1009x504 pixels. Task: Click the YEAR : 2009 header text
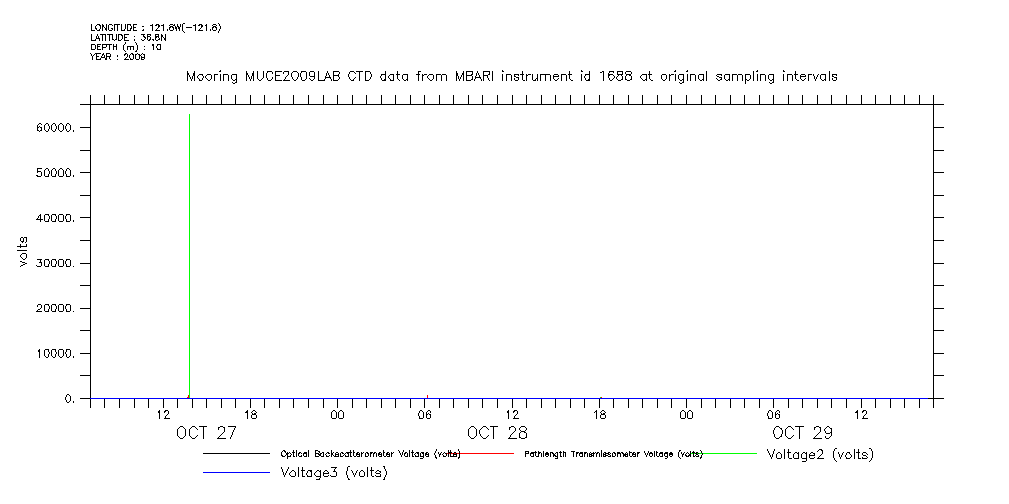pos(118,57)
